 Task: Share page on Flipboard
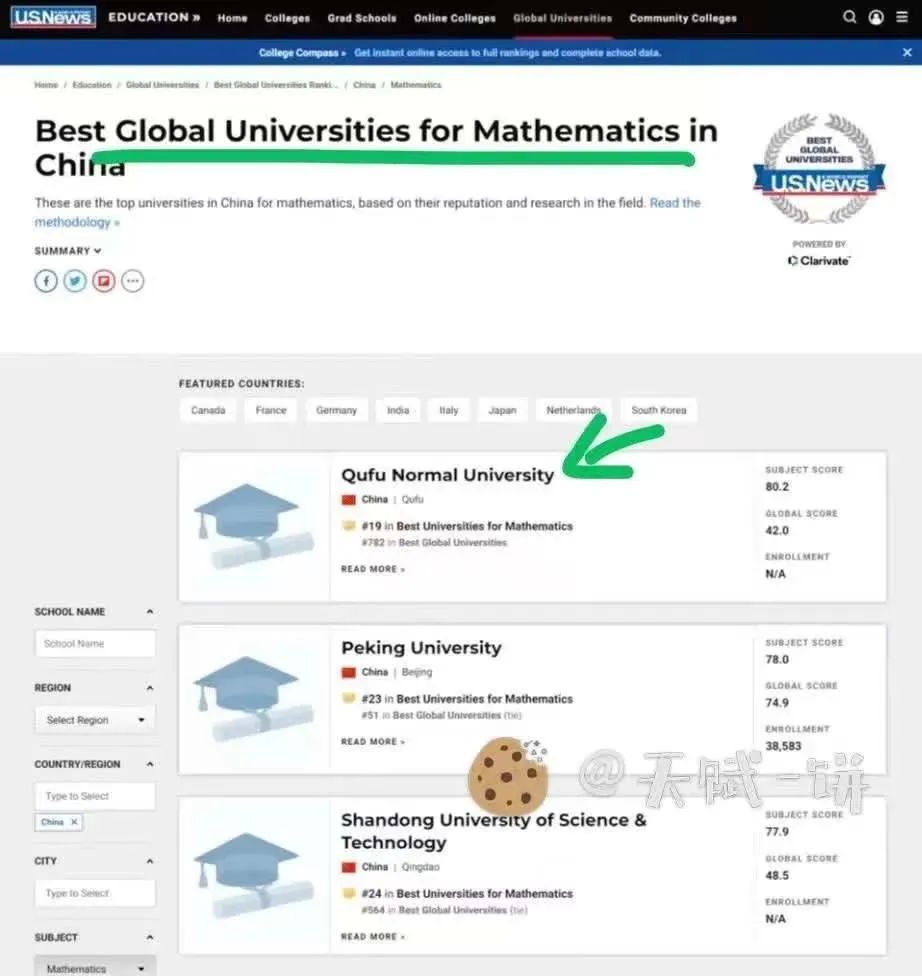pos(104,281)
